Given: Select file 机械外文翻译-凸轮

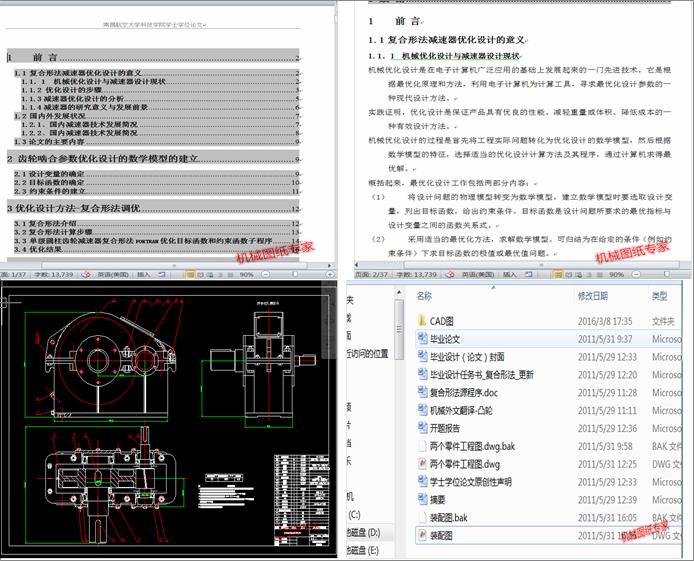Looking at the screenshot, I should click(461, 411).
